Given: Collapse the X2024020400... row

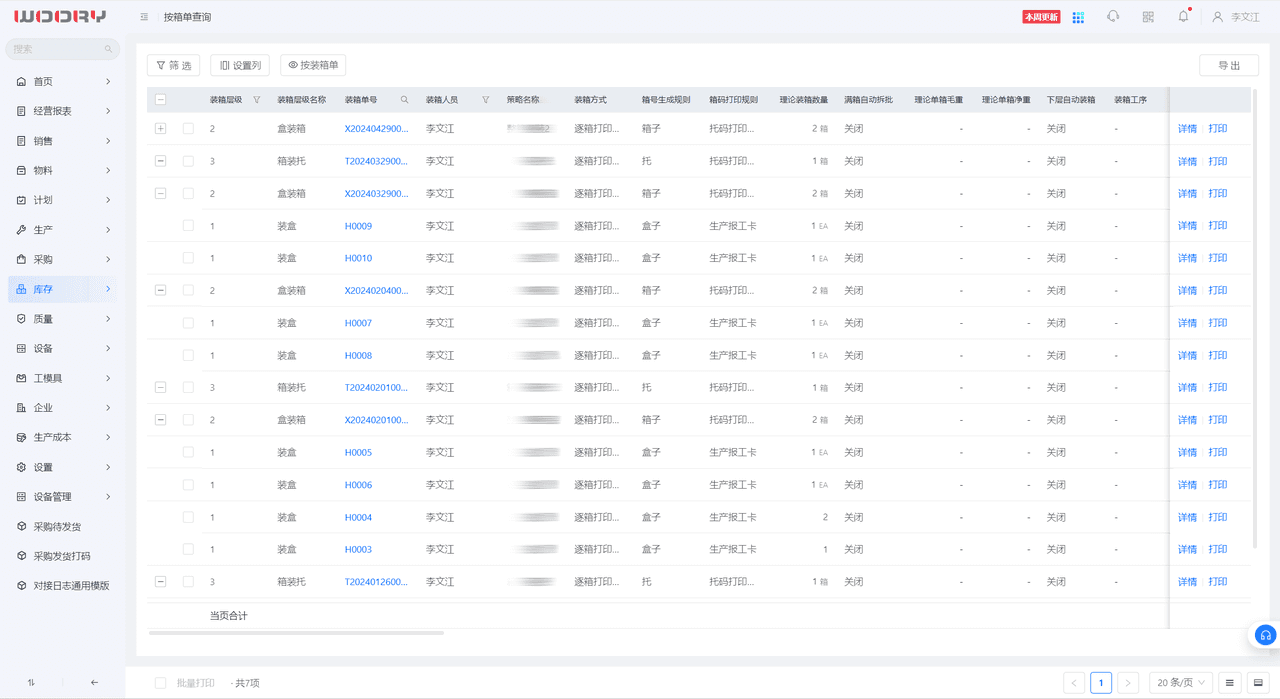Looking at the screenshot, I should coord(160,290).
